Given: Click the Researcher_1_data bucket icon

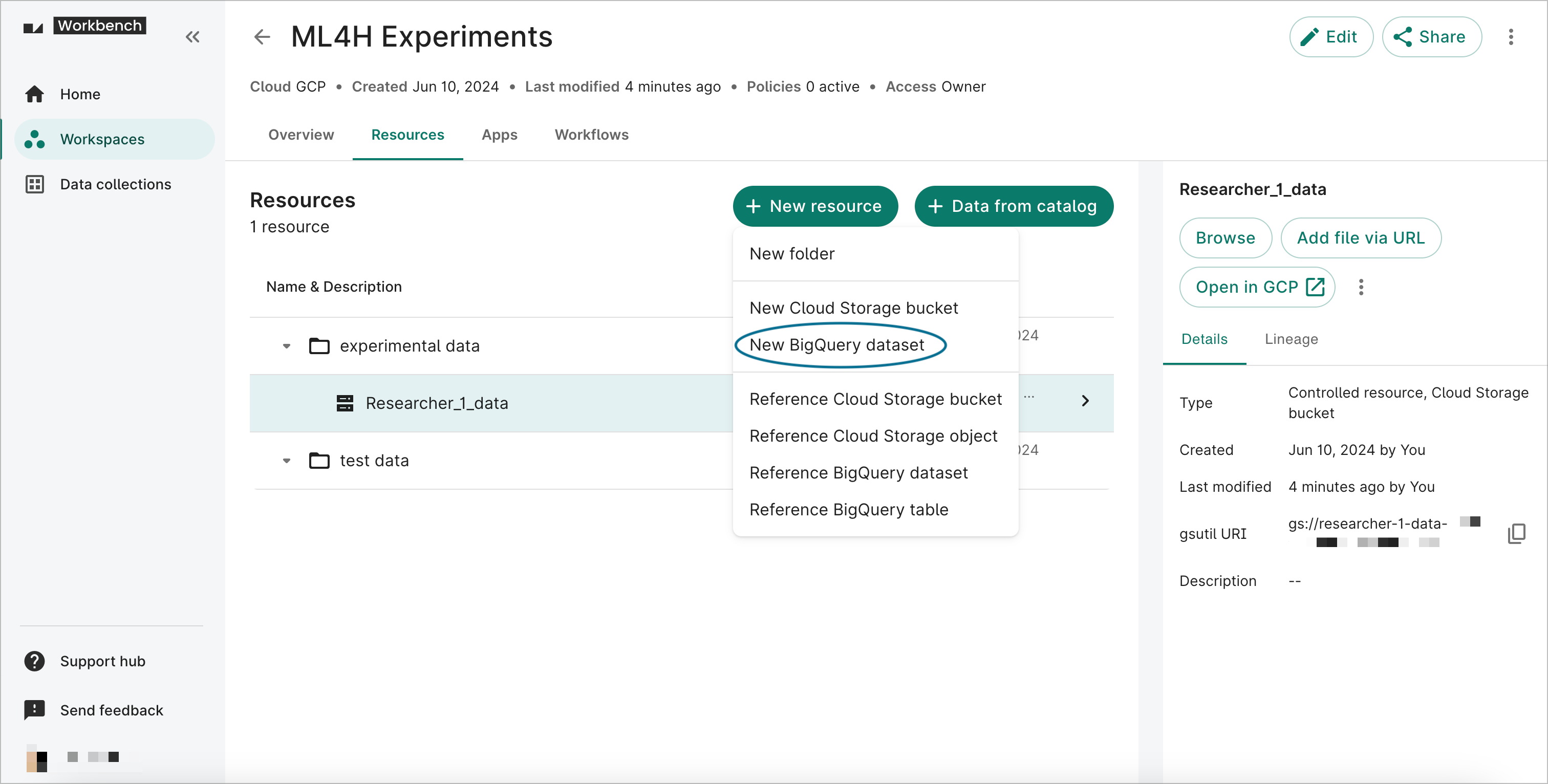Looking at the screenshot, I should [x=345, y=403].
